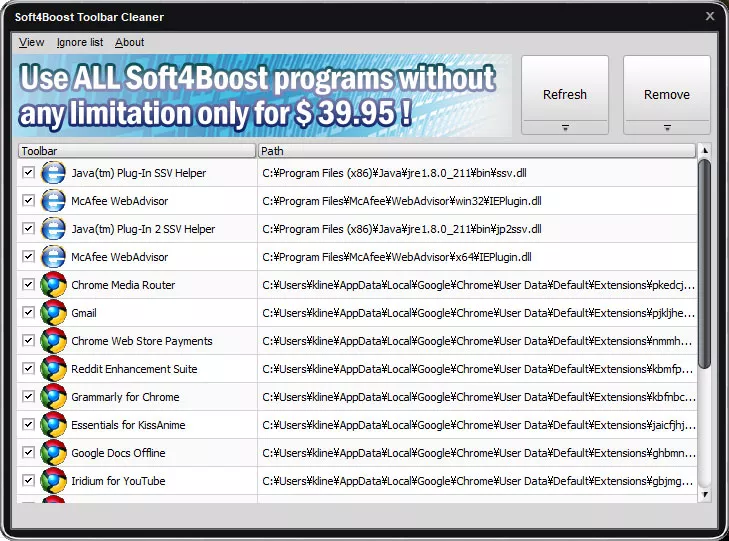Uncheck Google Docs Offline checkbox
Image resolution: width=729 pixels, height=541 pixels.
[28, 452]
